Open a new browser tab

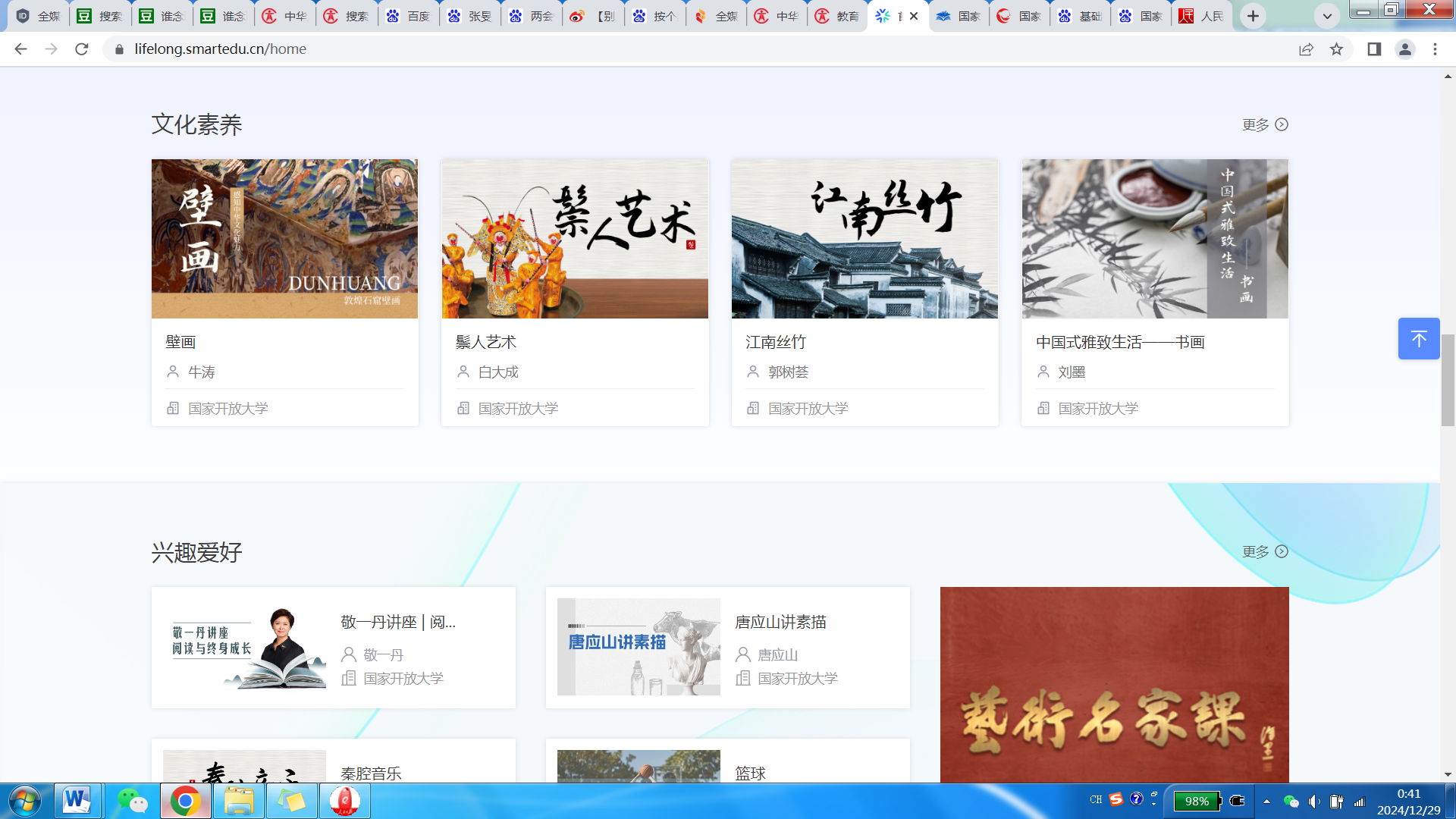tap(1253, 16)
